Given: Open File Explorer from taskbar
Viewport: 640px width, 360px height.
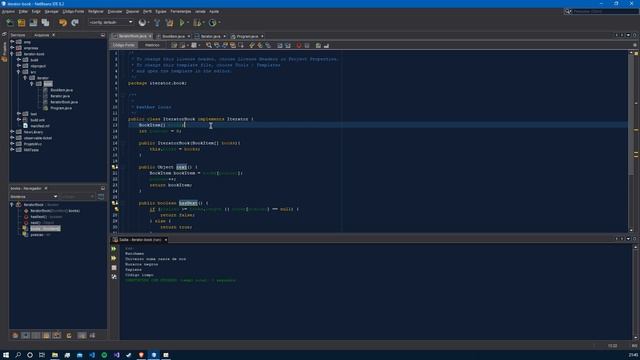Looking at the screenshot, I should 55,355.
